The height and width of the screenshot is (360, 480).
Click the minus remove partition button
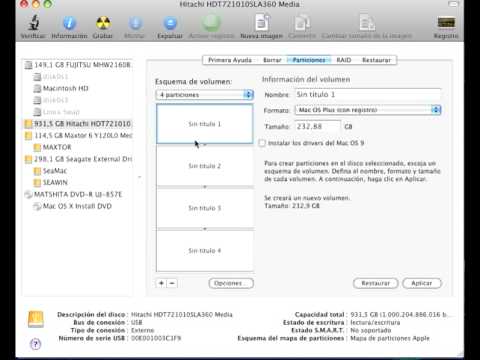coord(172,283)
